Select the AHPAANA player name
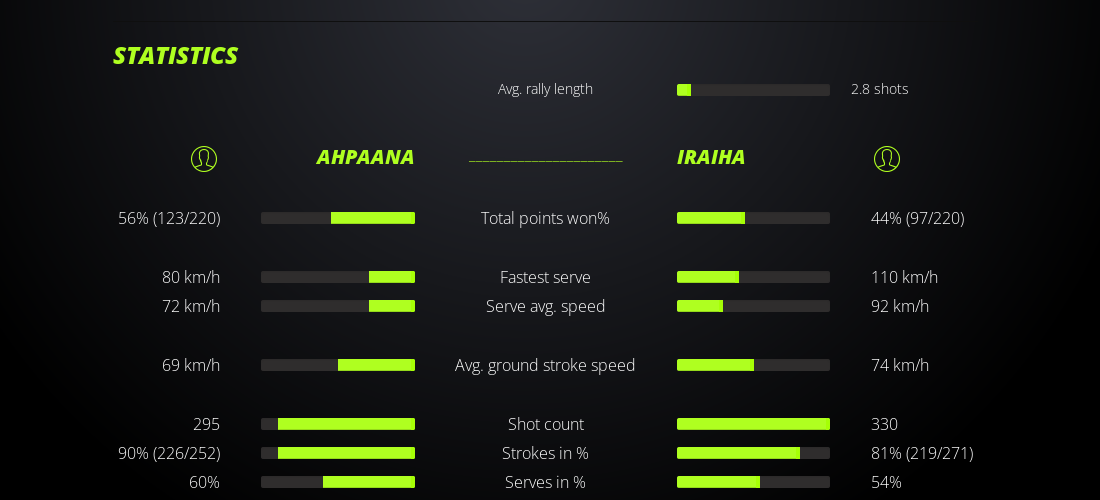Viewport: 1100px width, 500px height. pyautogui.click(x=365, y=157)
